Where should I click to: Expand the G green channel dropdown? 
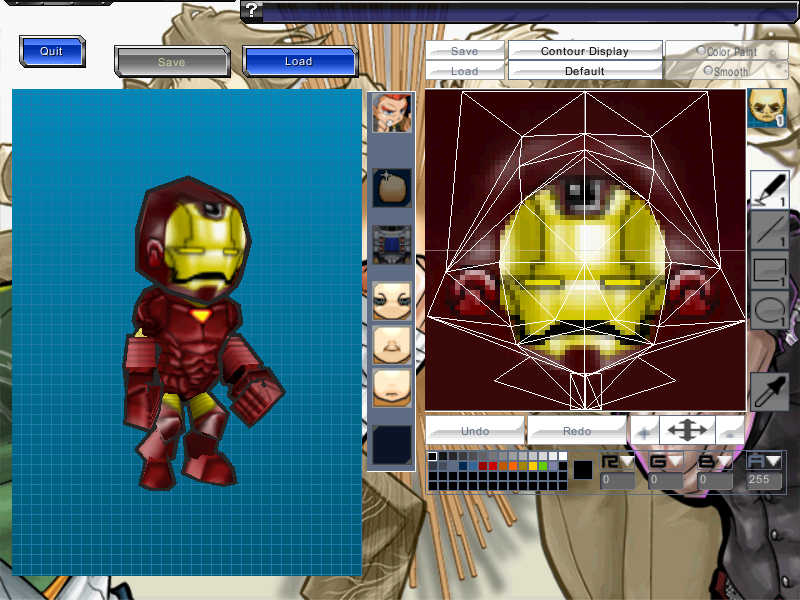click(676, 461)
